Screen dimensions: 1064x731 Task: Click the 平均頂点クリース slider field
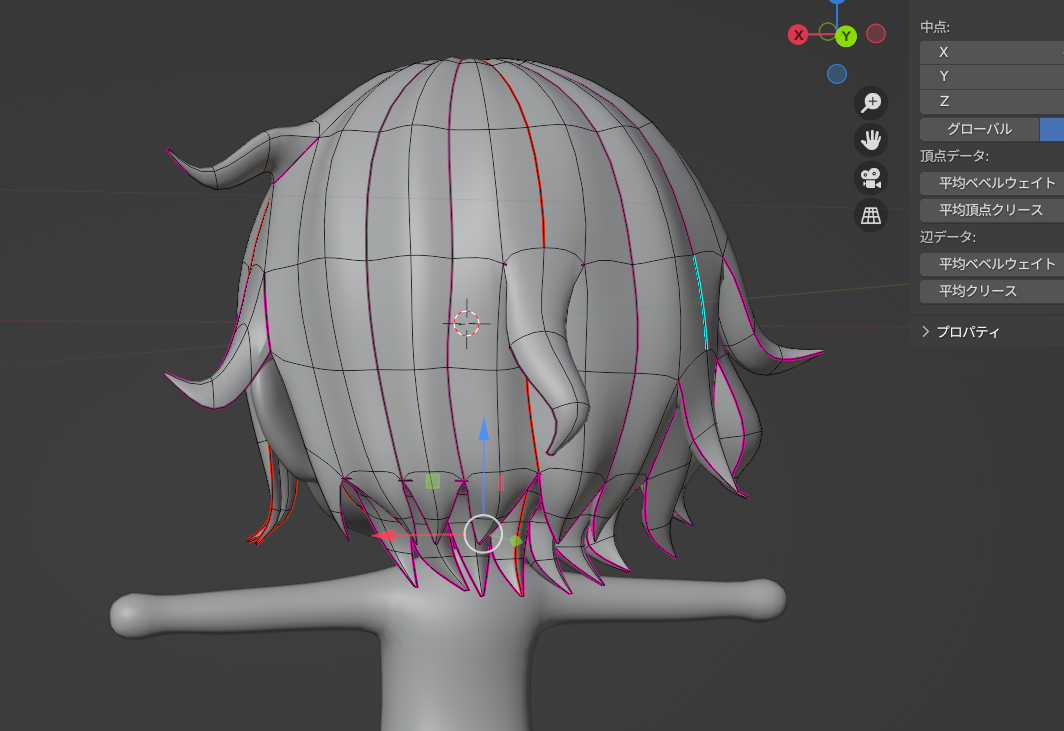[x=990, y=210]
